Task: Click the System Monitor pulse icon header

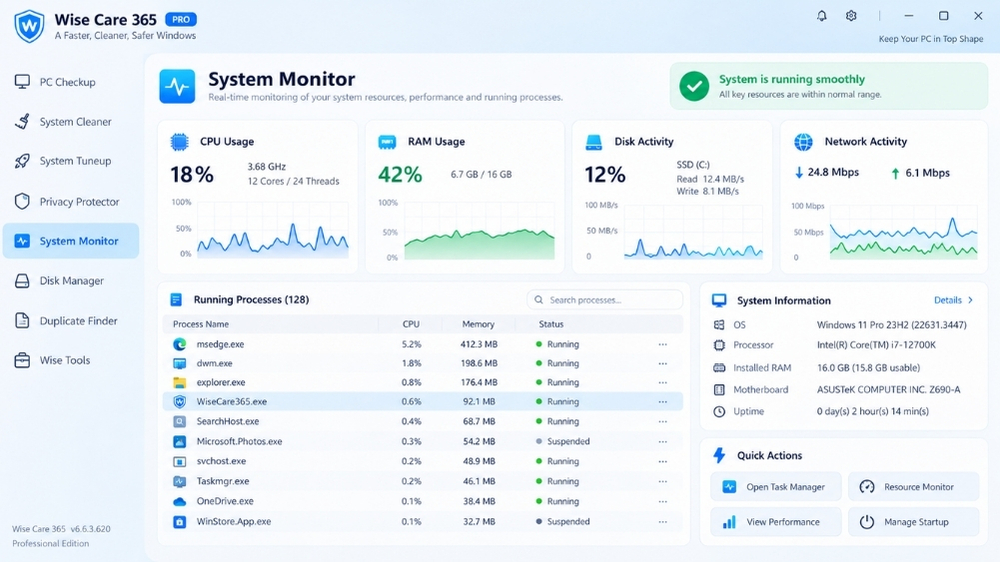Action: [x=177, y=86]
